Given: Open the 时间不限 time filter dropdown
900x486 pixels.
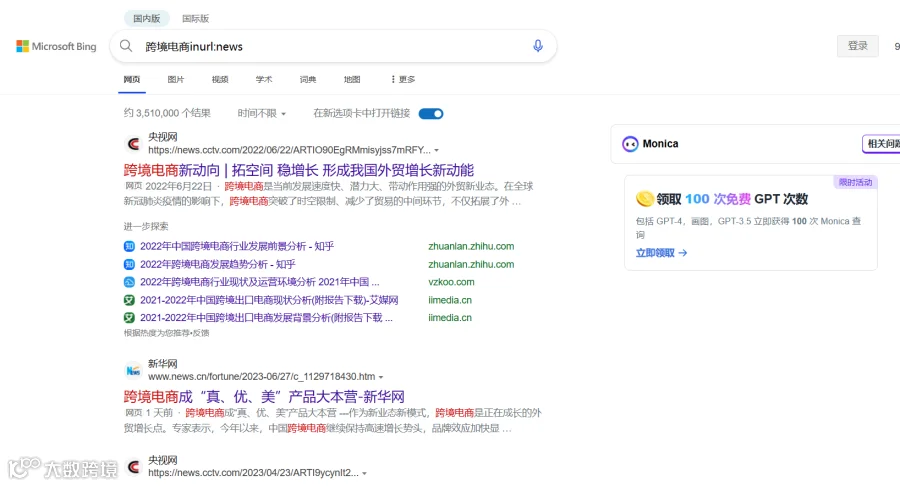Looking at the screenshot, I should (262, 114).
